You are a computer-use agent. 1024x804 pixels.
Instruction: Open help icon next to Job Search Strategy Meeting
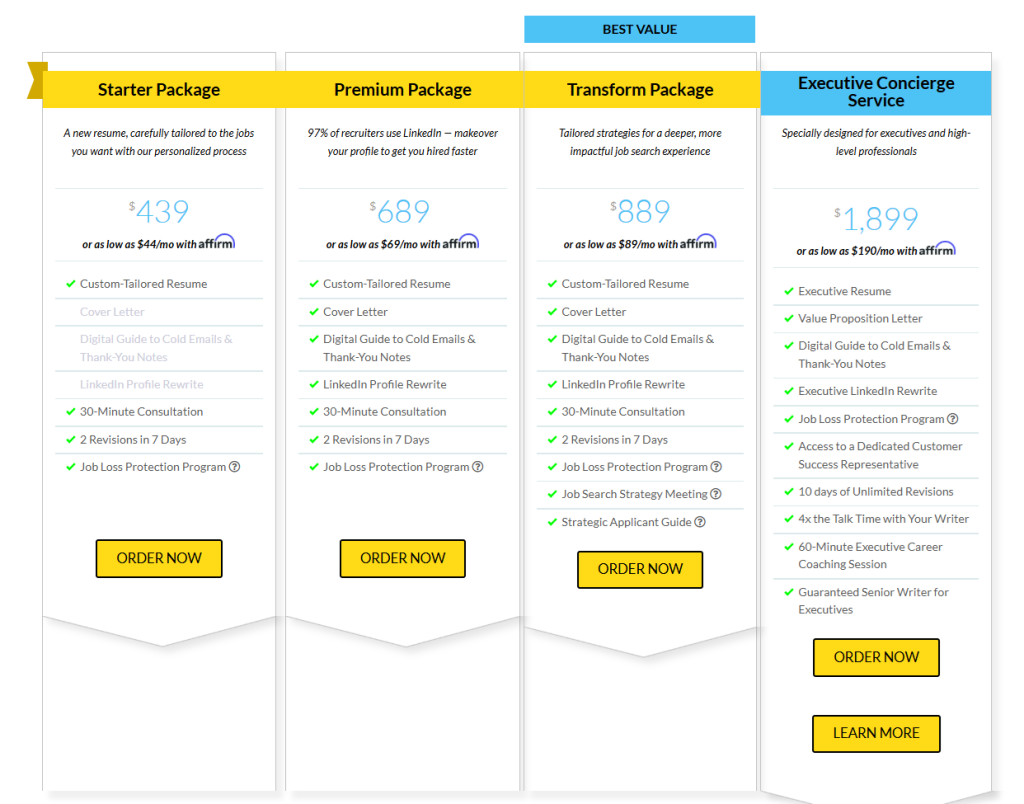[716, 494]
